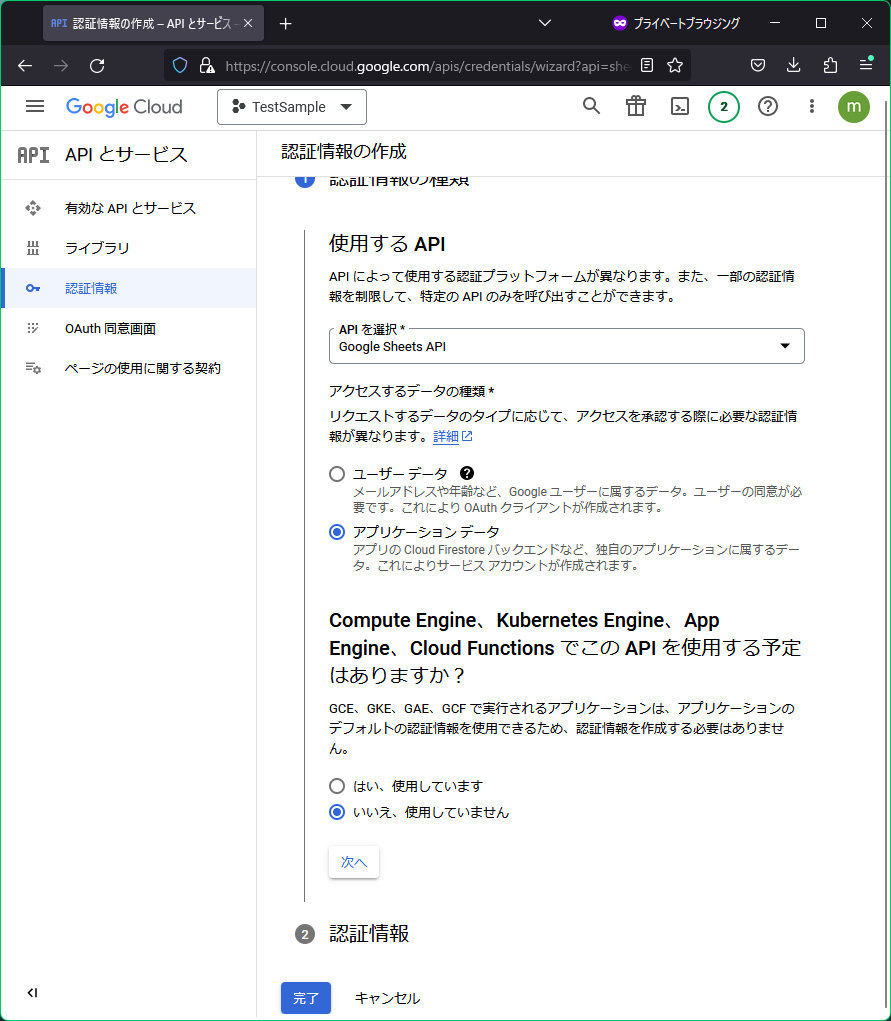Open the browser tab list chevron

[x=544, y=23]
